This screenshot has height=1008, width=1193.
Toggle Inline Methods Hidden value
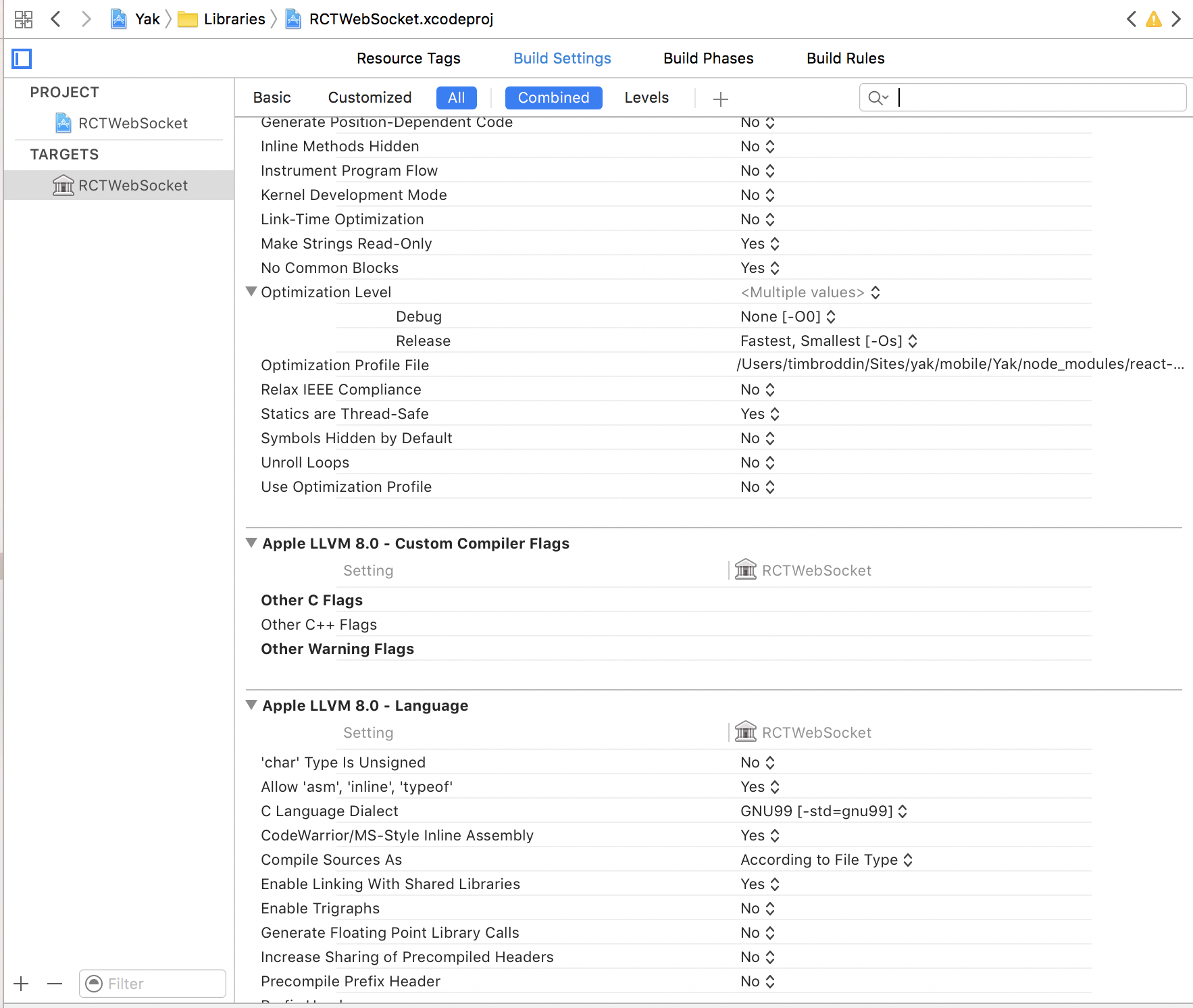point(757,147)
